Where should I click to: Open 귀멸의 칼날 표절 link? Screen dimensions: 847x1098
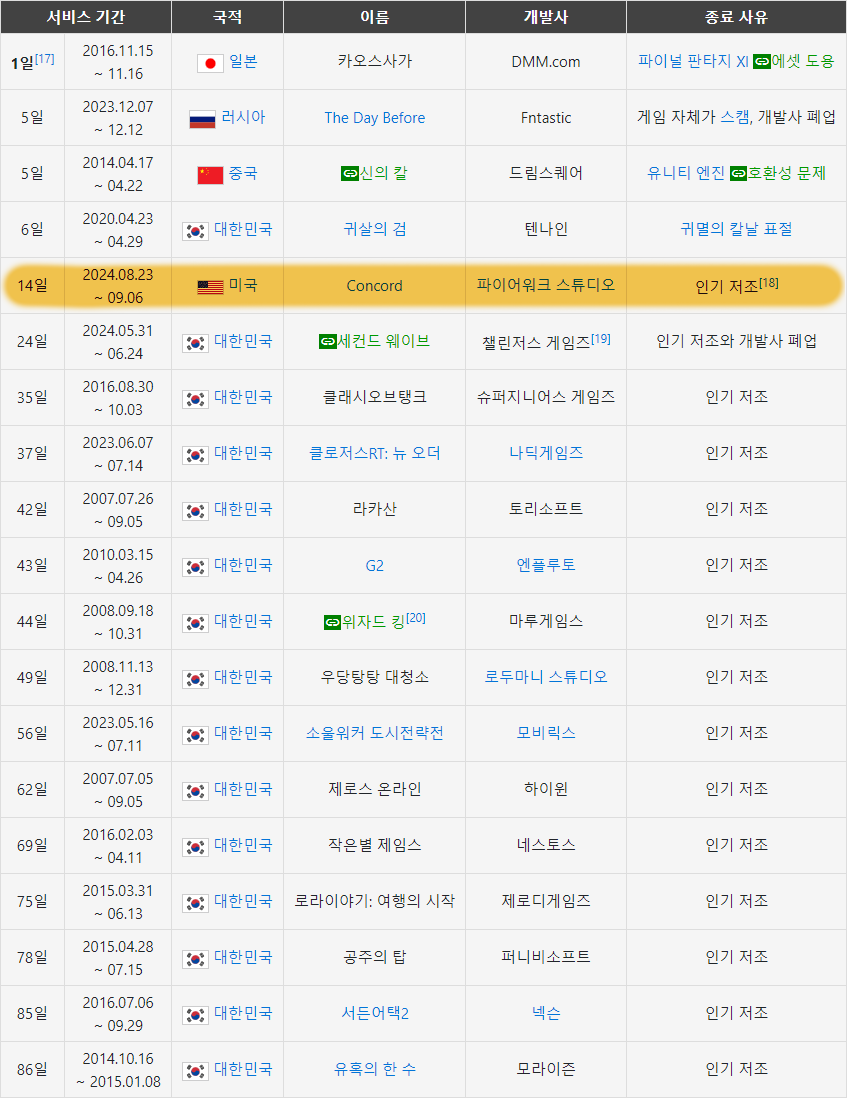[736, 229]
